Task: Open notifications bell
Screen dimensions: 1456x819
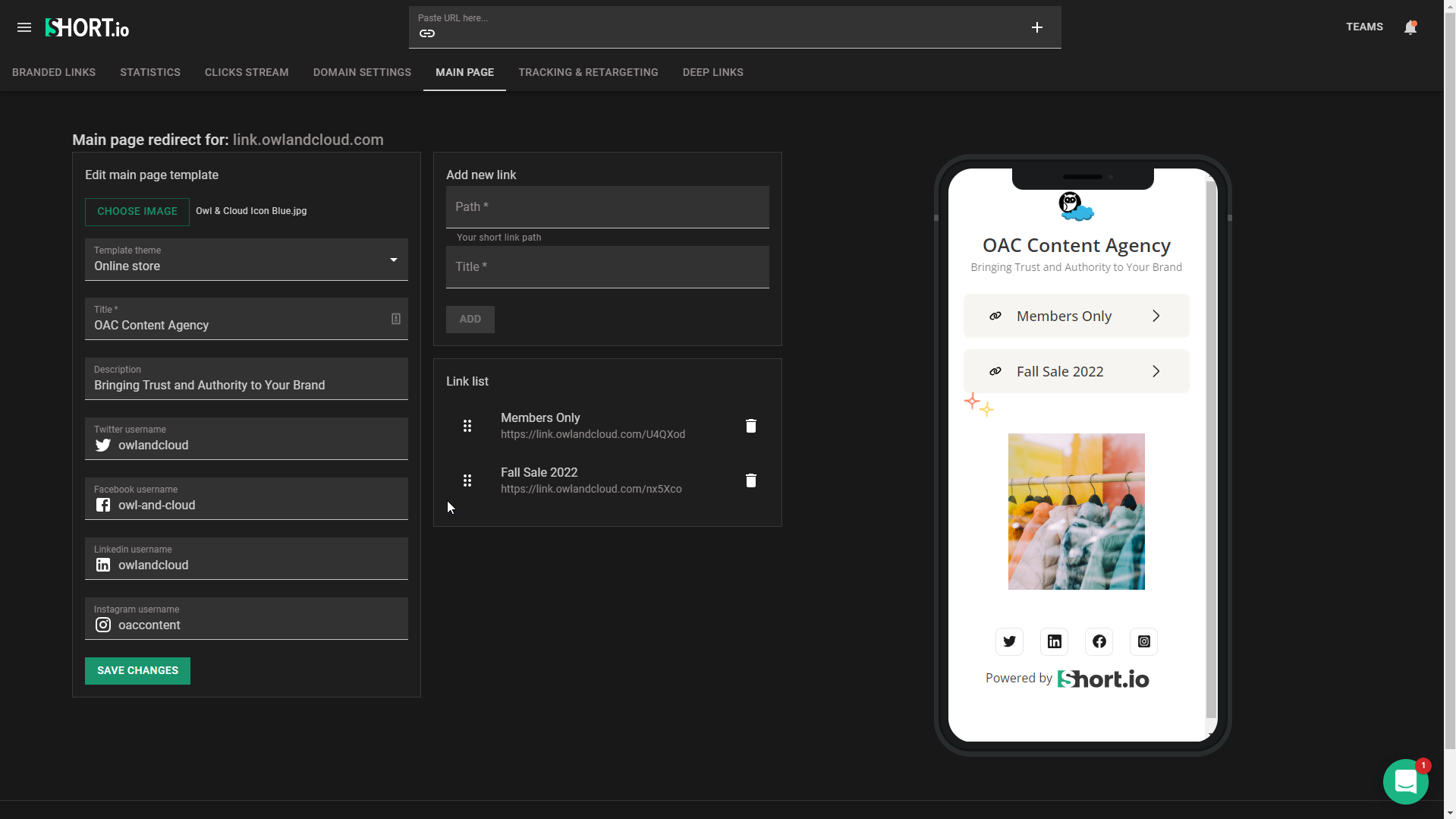Action: pos(1410,27)
